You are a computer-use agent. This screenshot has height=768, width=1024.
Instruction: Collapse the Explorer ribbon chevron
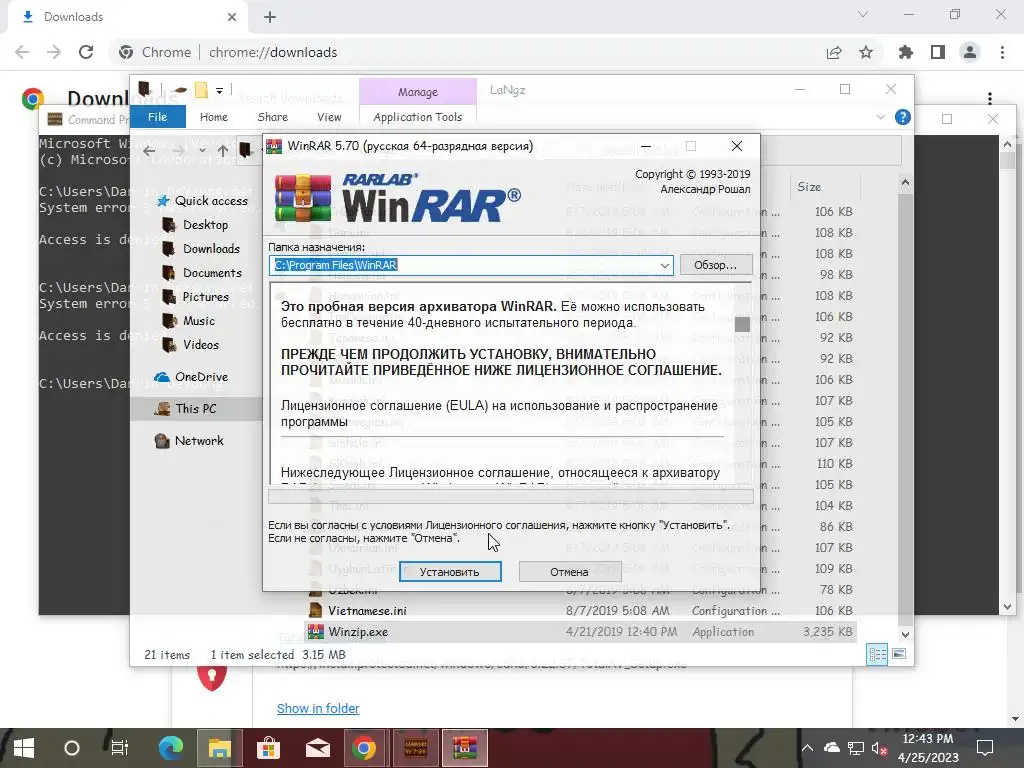point(880,117)
